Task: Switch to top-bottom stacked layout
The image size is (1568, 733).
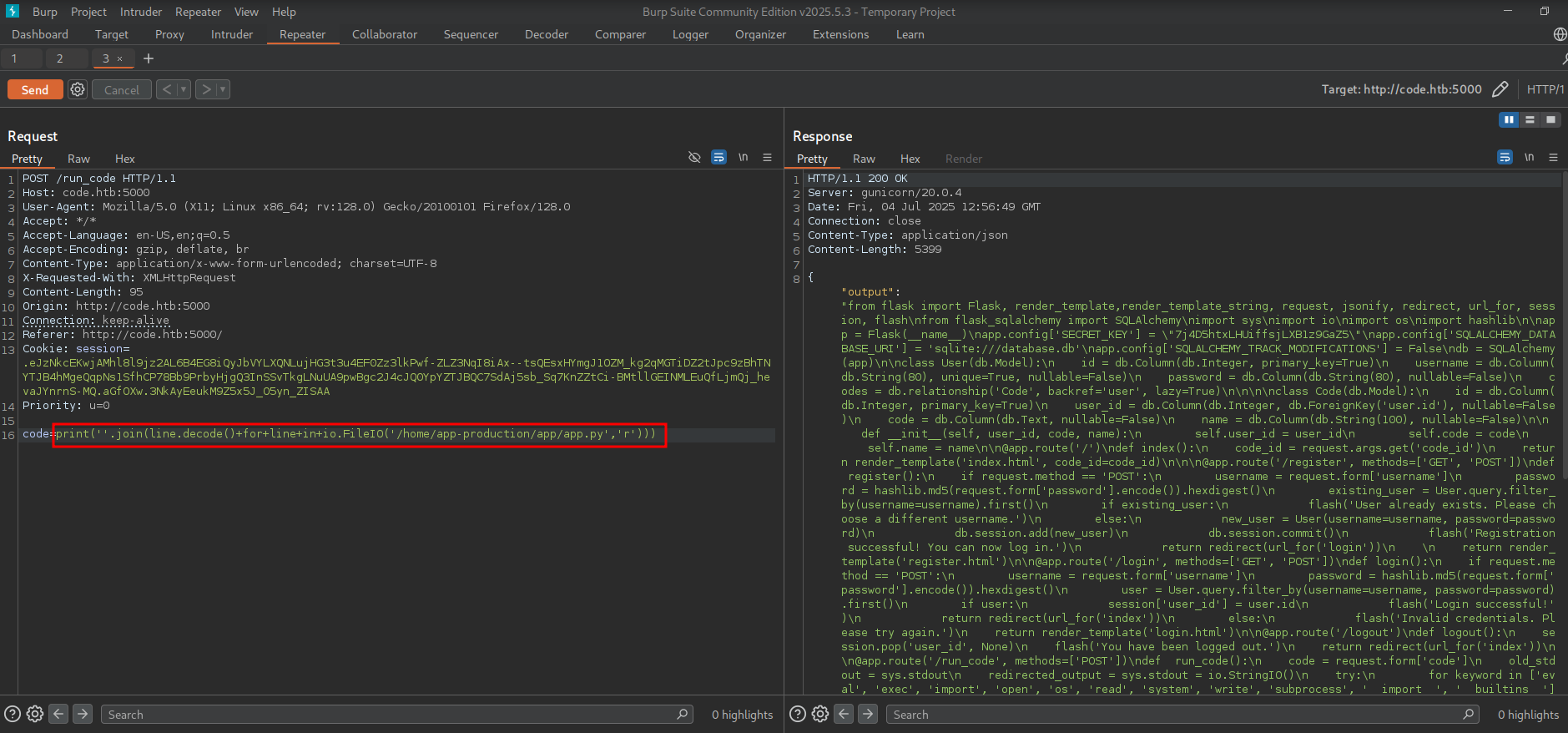Action: coord(1530,120)
